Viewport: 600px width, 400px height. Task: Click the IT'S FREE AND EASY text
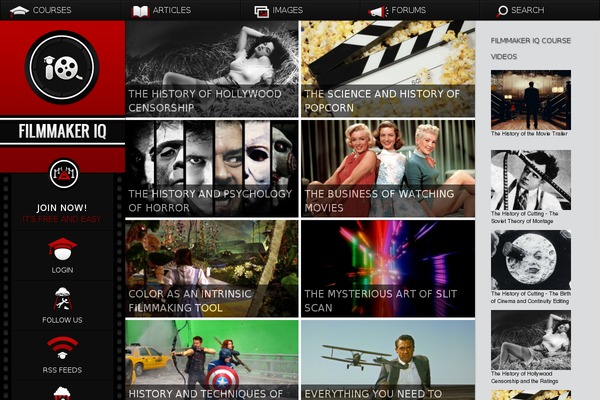click(62, 219)
